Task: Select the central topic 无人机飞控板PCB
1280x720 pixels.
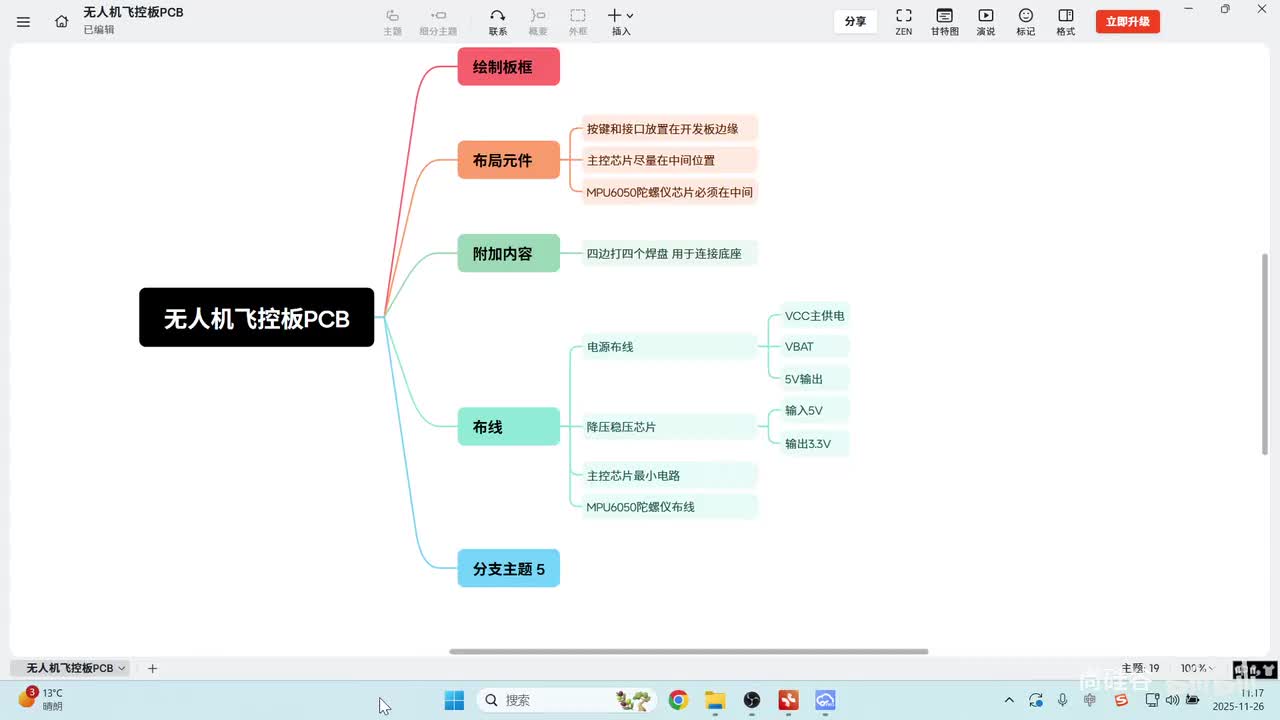Action: coord(256,318)
